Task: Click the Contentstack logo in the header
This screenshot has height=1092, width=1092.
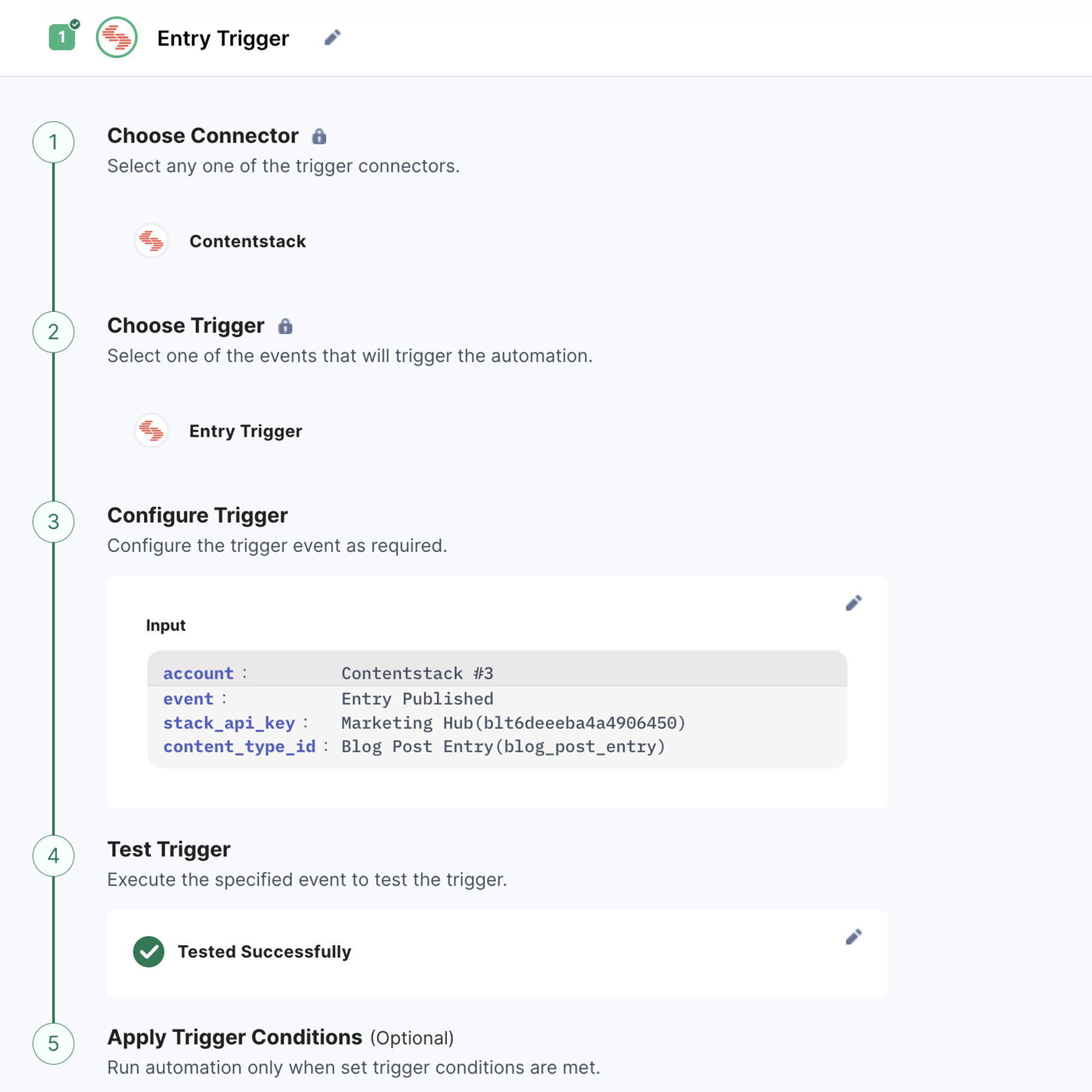Action: (x=117, y=37)
